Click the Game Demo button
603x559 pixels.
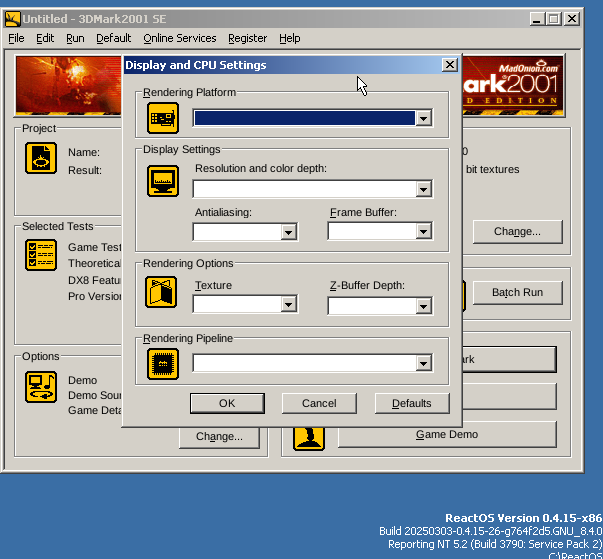click(x=447, y=435)
